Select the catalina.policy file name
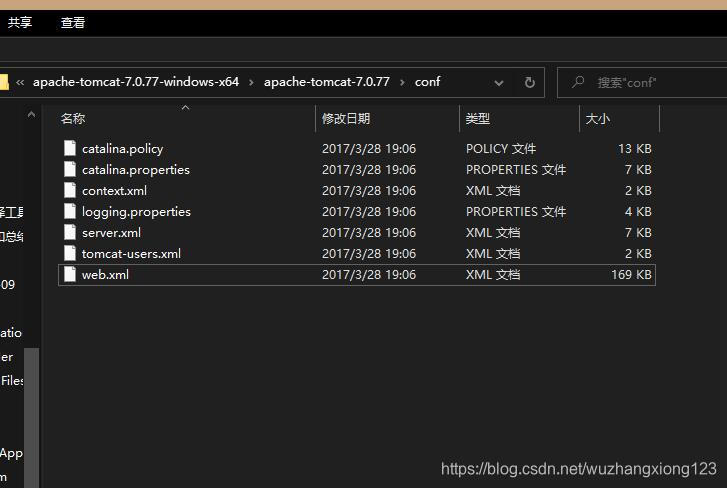727x488 pixels. [x=122, y=149]
